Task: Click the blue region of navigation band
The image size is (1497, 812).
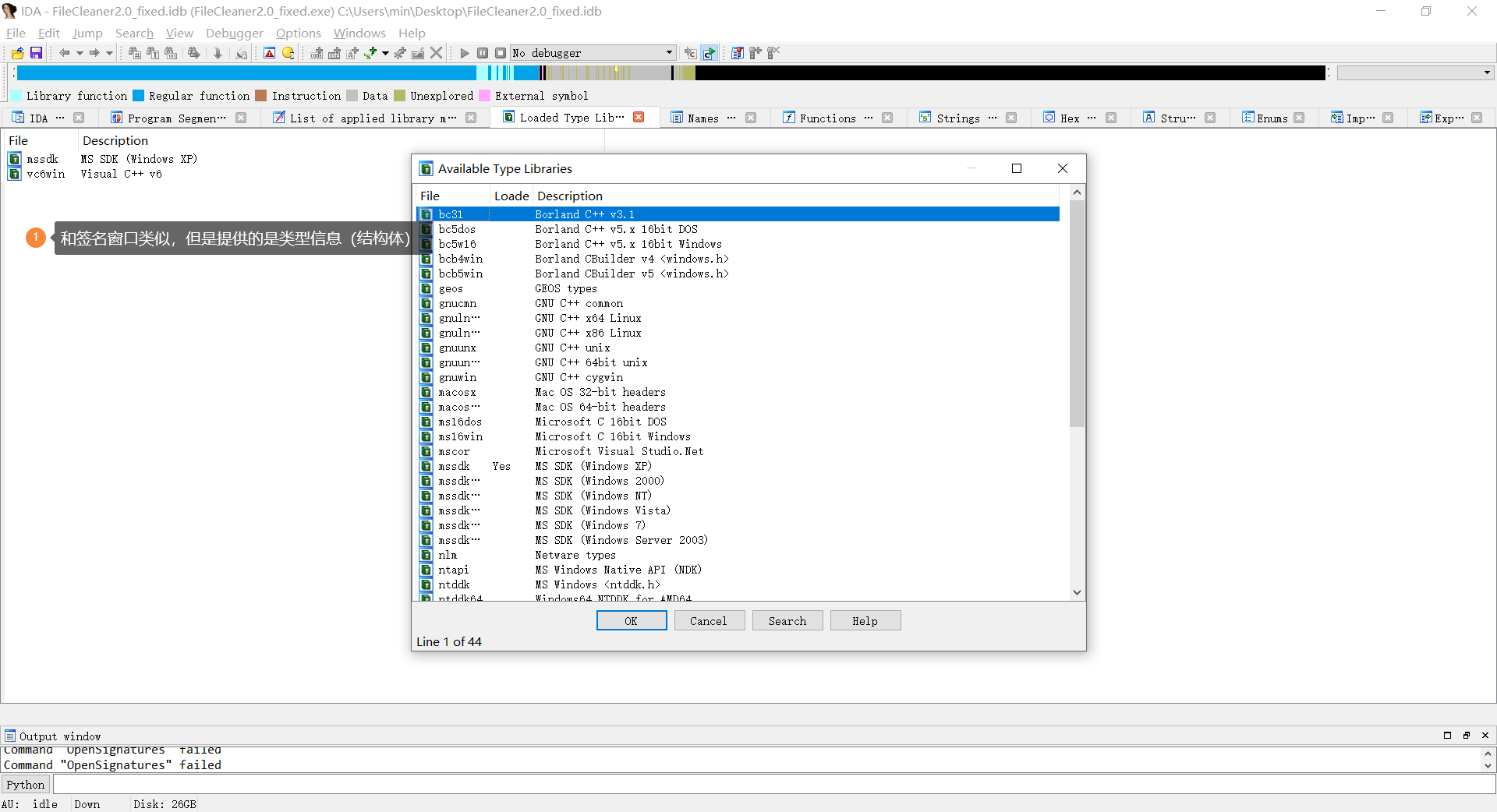Action: (246, 72)
